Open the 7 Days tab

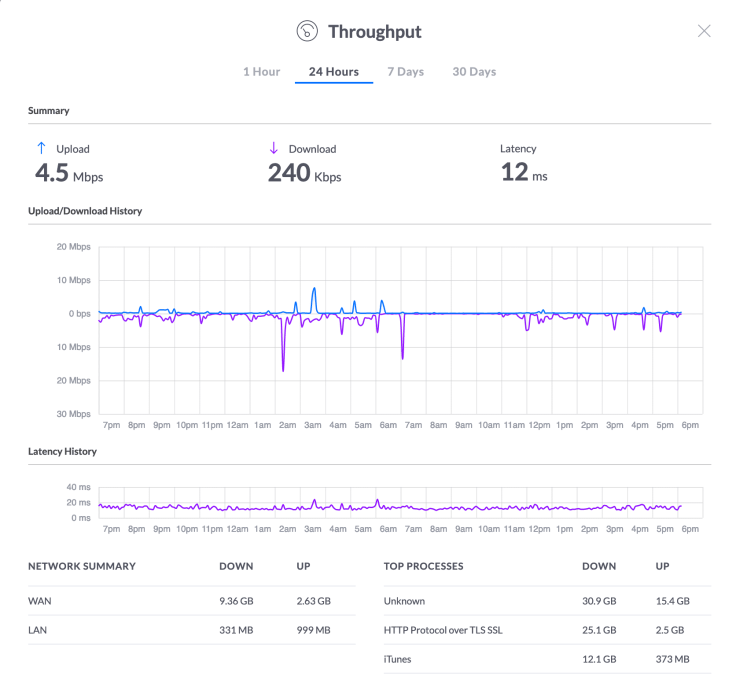(x=406, y=72)
